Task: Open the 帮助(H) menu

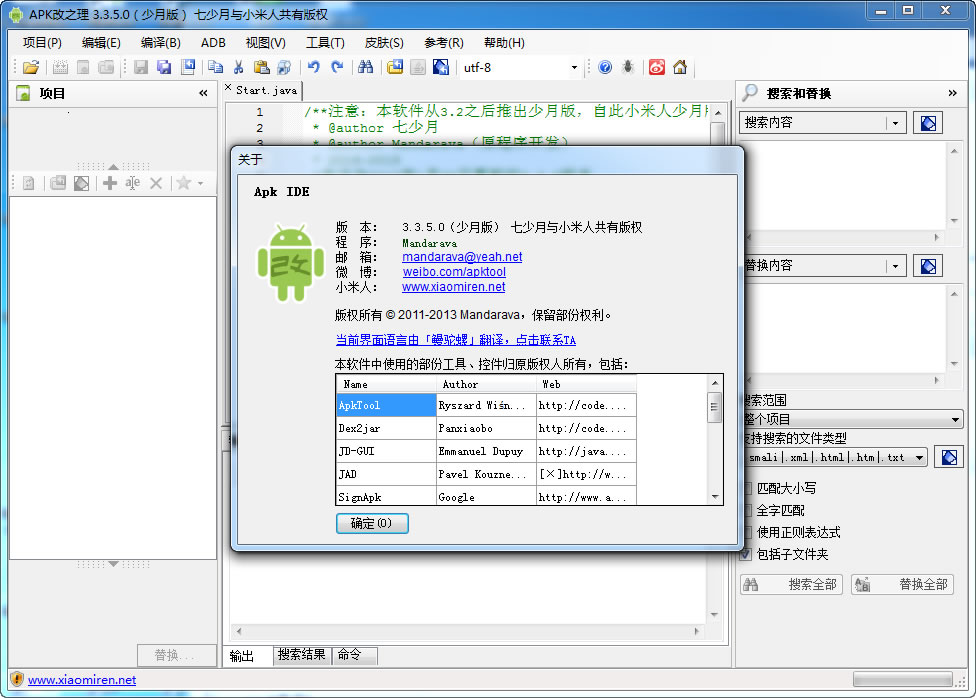Action: click(x=504, y=42)
